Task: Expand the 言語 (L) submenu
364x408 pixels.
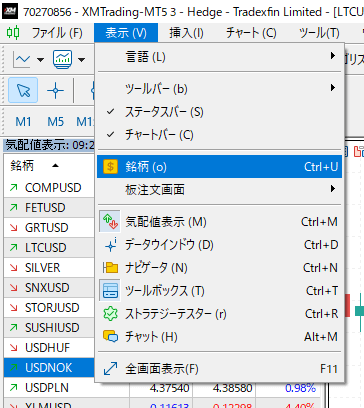Action: click(x=220, y=57)
